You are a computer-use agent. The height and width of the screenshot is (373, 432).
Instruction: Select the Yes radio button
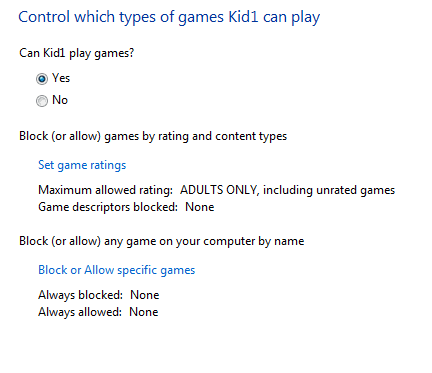pos(42,79)
